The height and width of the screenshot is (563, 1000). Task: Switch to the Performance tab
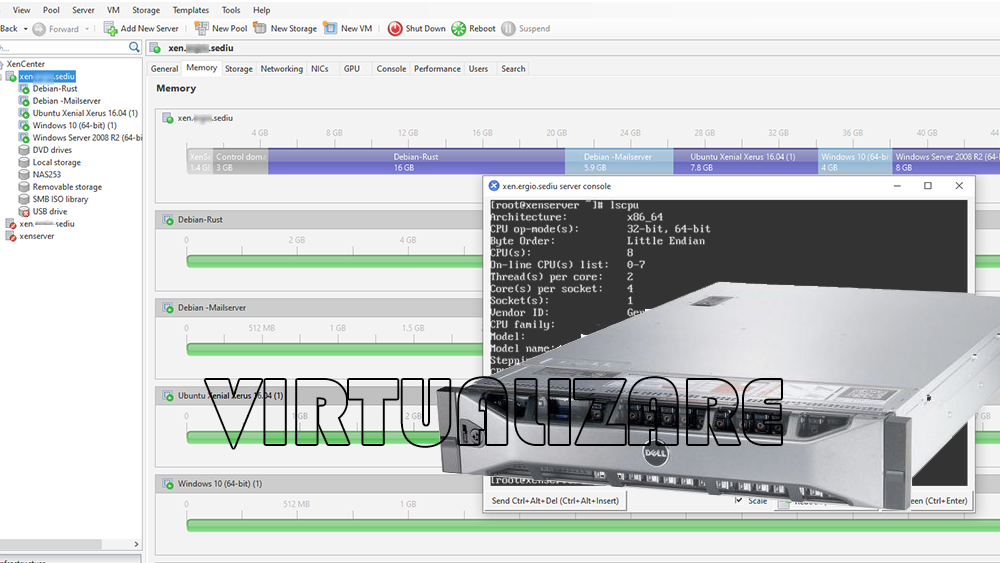[x=437, y=69]
